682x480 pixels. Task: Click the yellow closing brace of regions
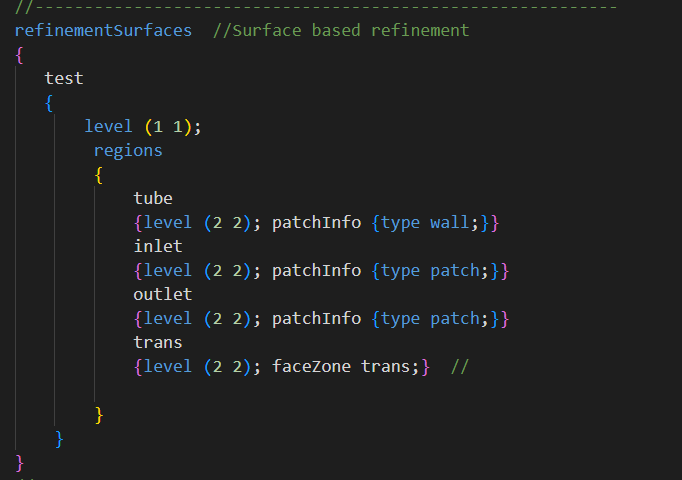(x=99, y=413)
